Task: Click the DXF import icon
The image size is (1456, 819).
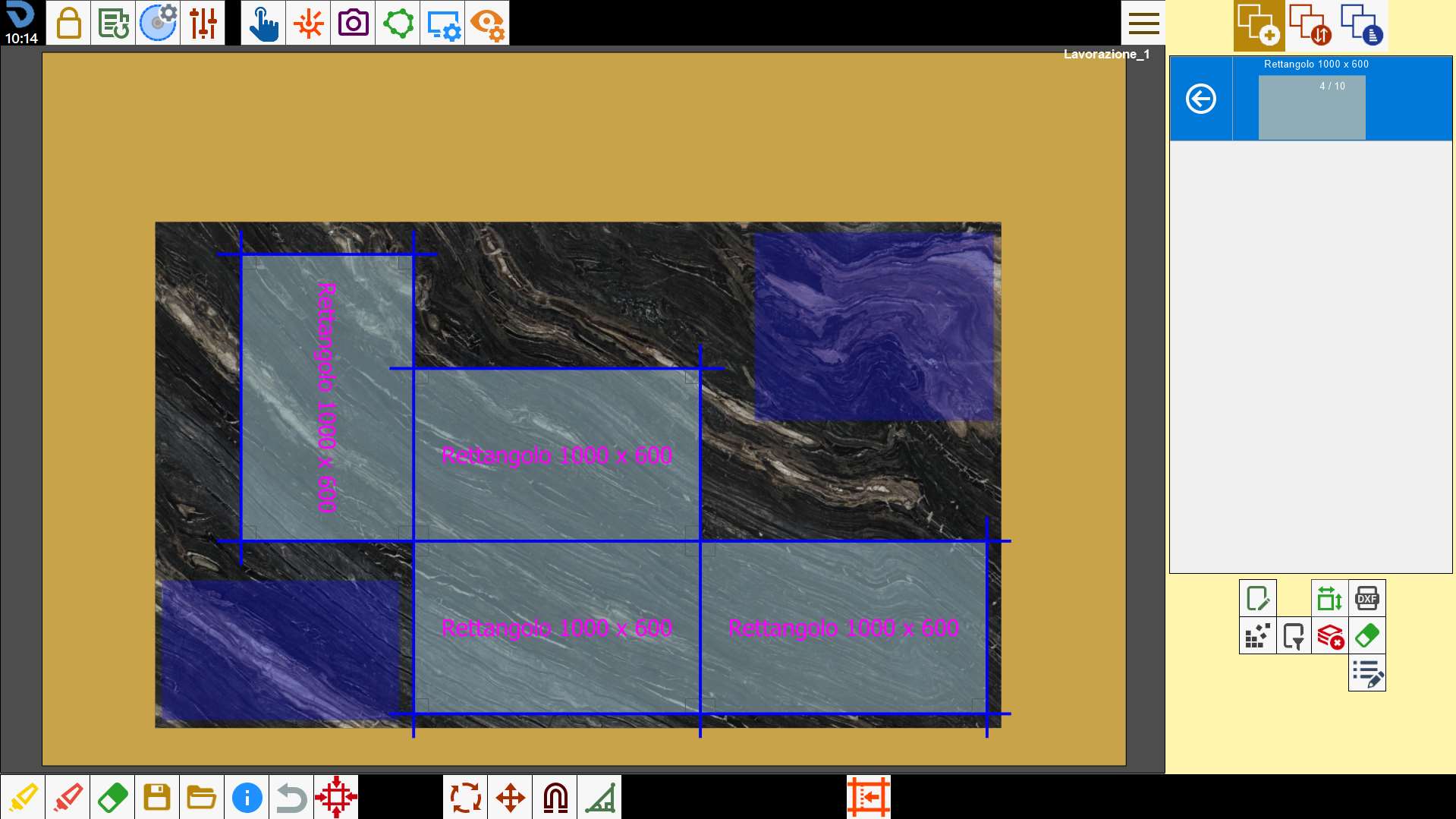Action: coord(1367,598)
